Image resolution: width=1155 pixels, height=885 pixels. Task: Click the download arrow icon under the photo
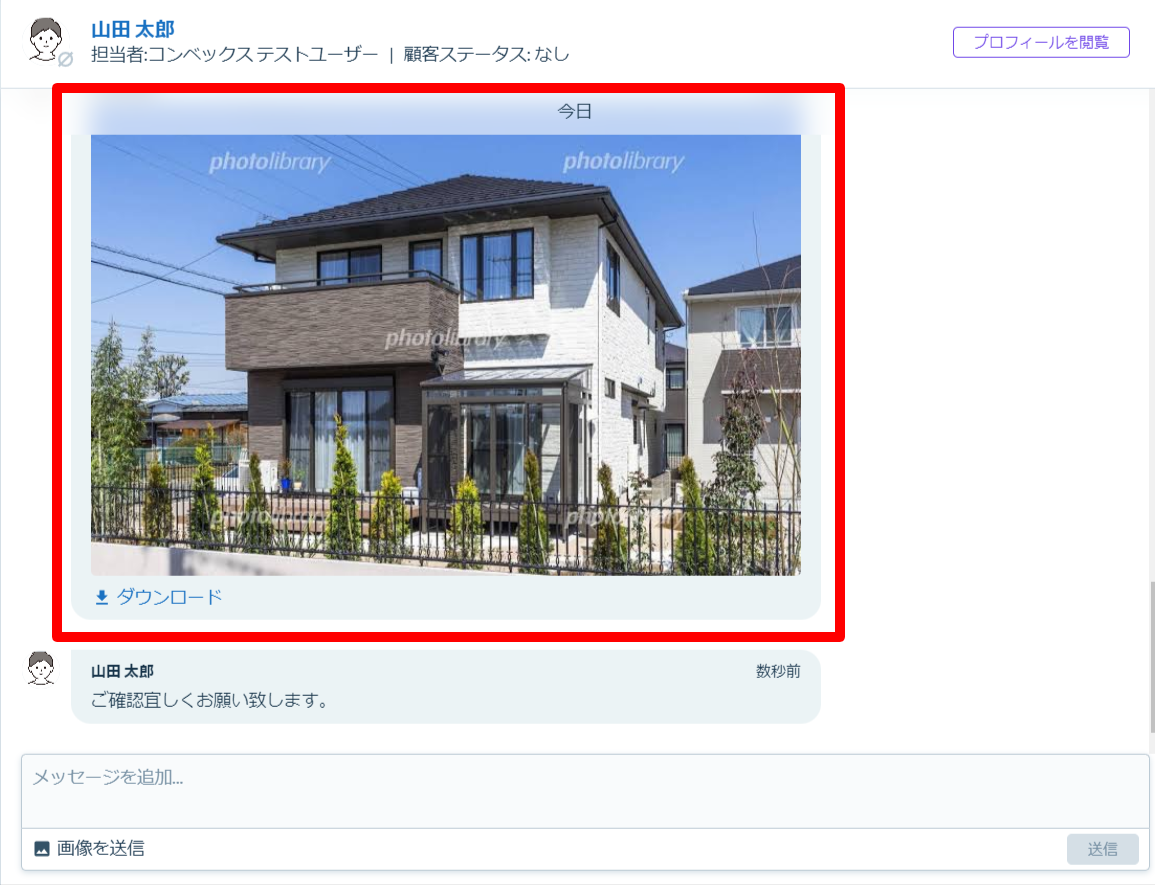click(x=102, y=597)
